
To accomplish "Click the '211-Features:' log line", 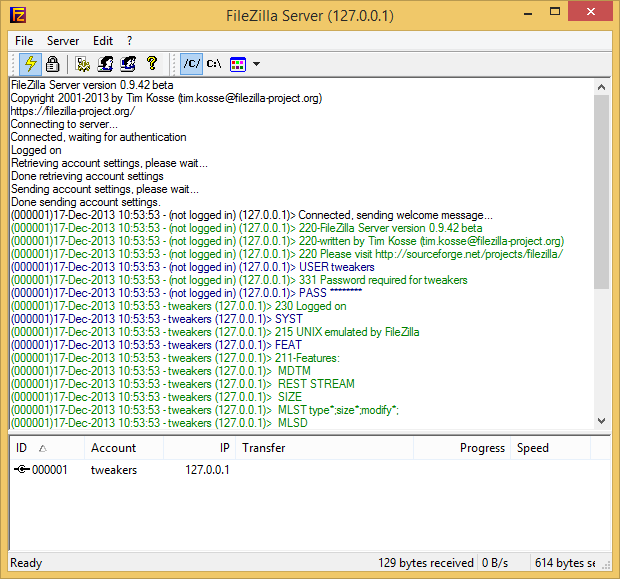I will coord(175,358).
